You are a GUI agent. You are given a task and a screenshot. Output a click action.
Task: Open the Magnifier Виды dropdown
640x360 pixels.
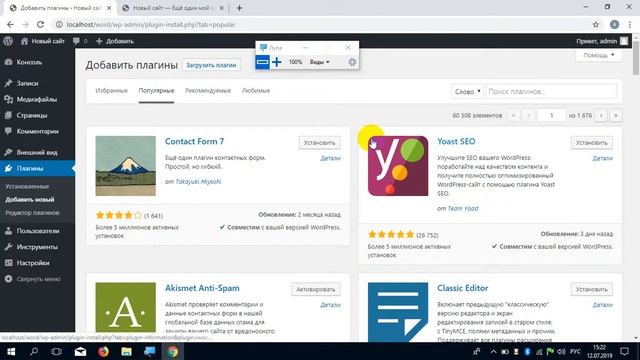point(320,62)
